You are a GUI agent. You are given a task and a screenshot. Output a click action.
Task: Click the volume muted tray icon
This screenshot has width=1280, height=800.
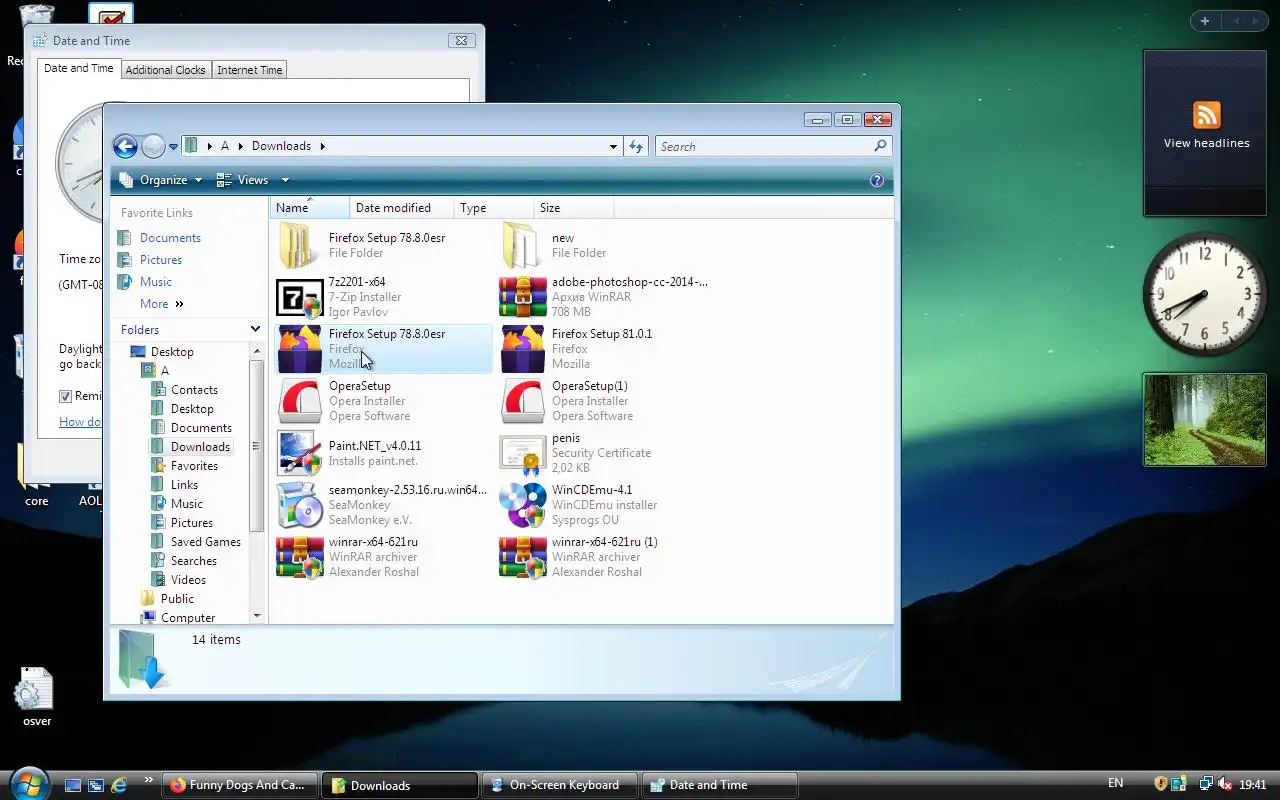coord(1225,784)
